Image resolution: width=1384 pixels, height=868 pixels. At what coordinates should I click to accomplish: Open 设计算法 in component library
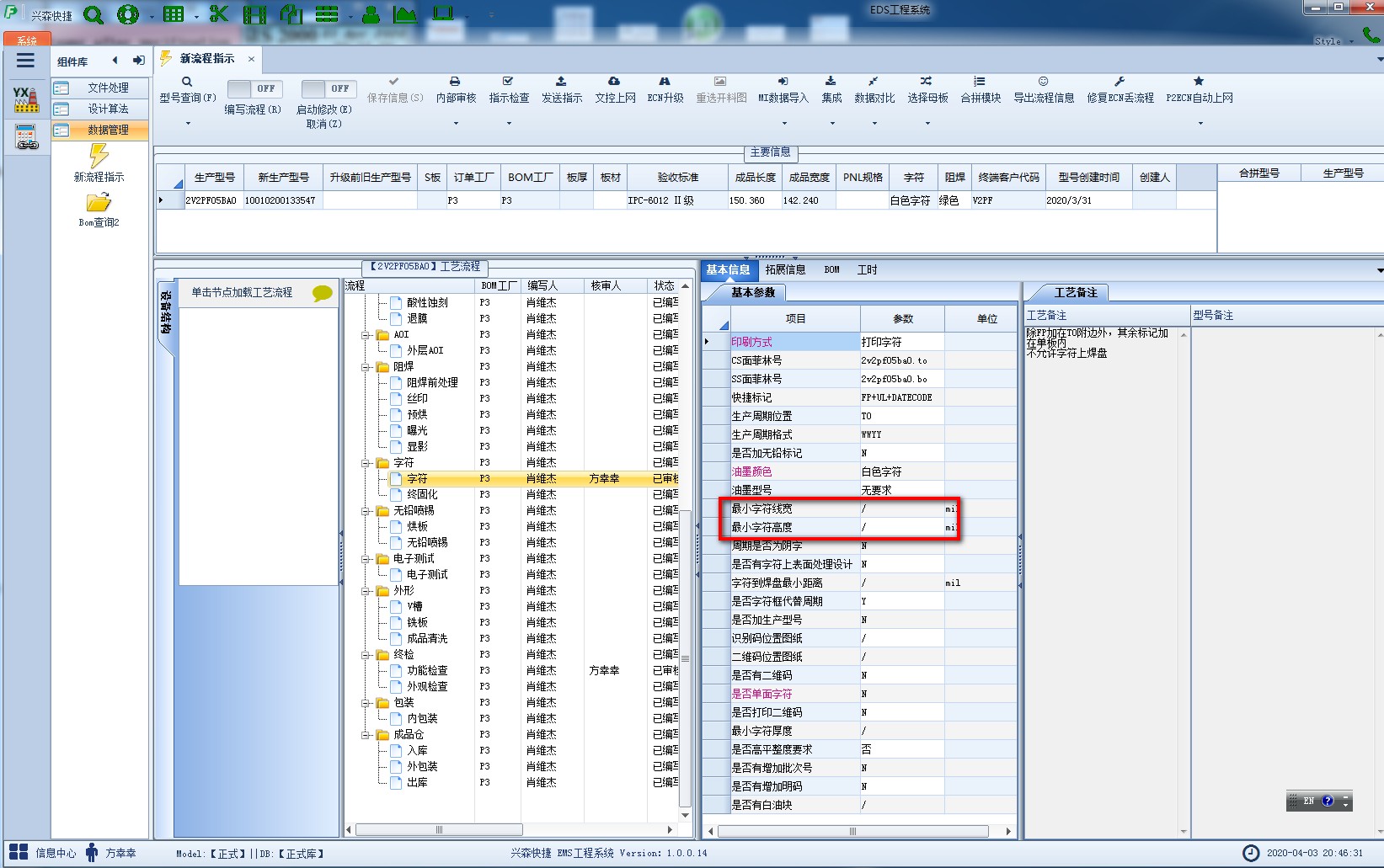99,109
